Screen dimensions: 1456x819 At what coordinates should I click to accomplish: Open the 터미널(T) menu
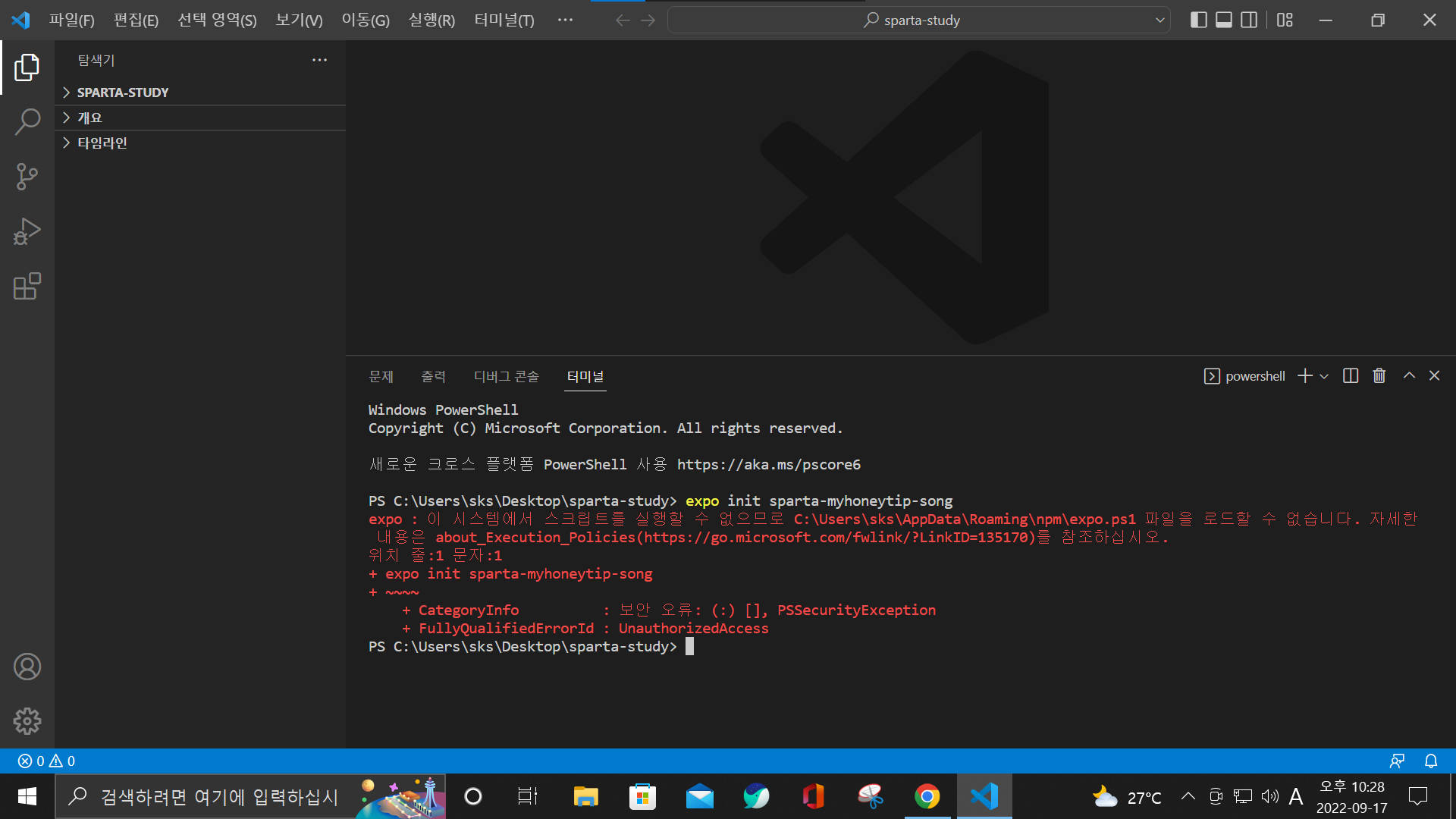click(504, 20)
